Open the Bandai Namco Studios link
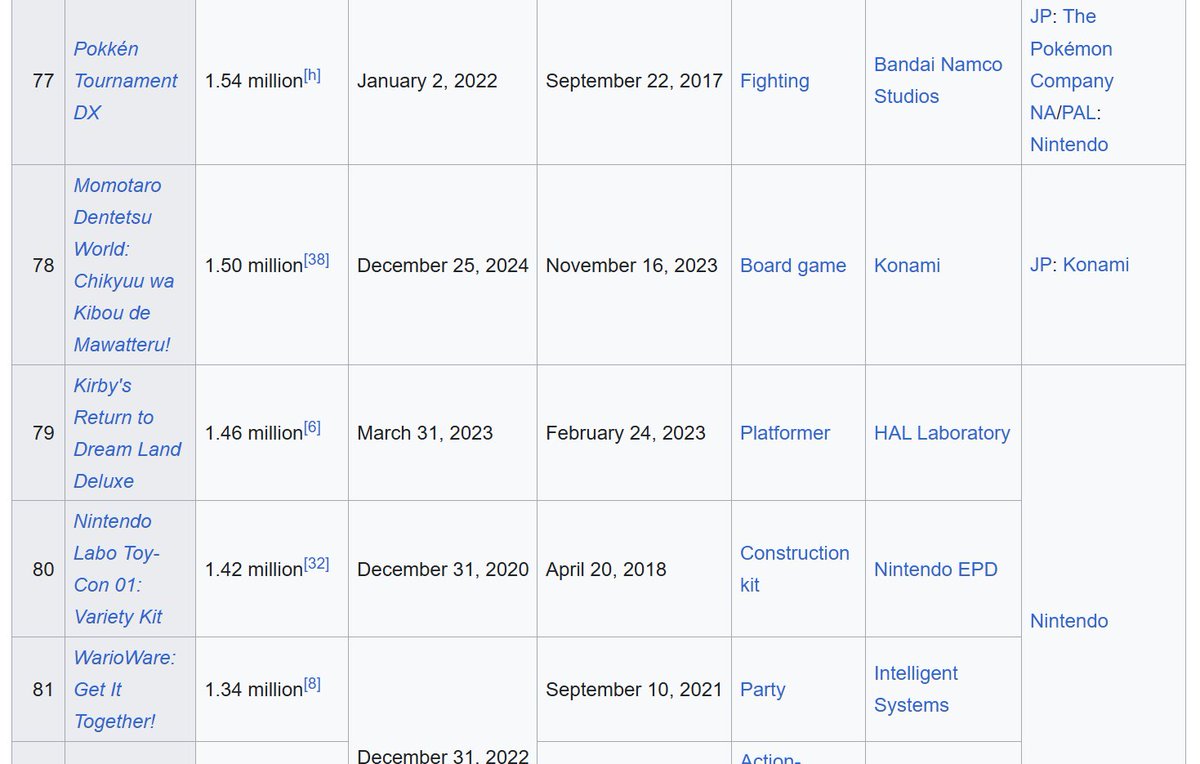This screenshot has height=764, width=1200. tap(938, 81)
